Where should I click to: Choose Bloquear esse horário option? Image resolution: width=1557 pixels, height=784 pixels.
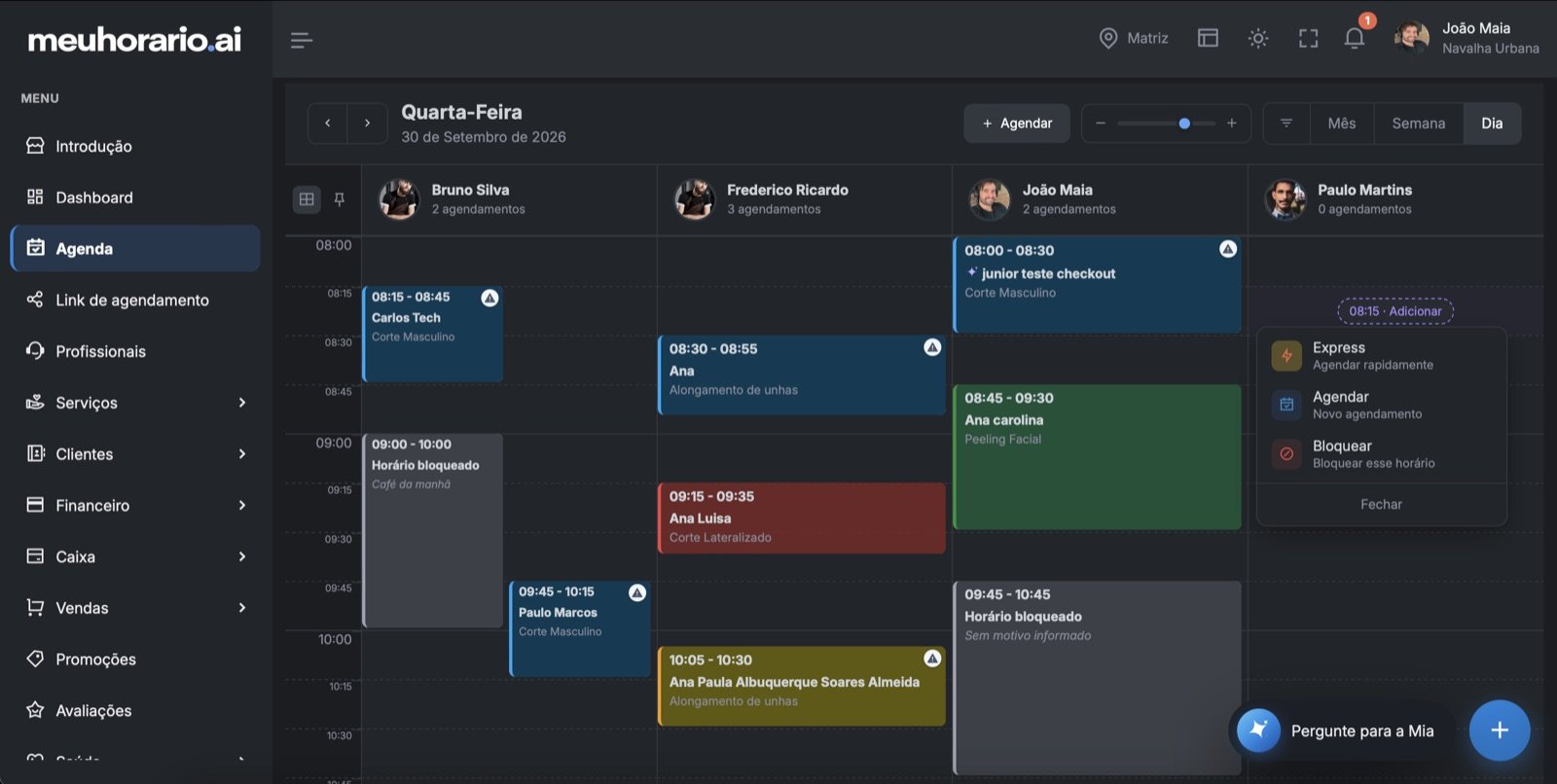pyautogui.click(x=1381, y=454)
